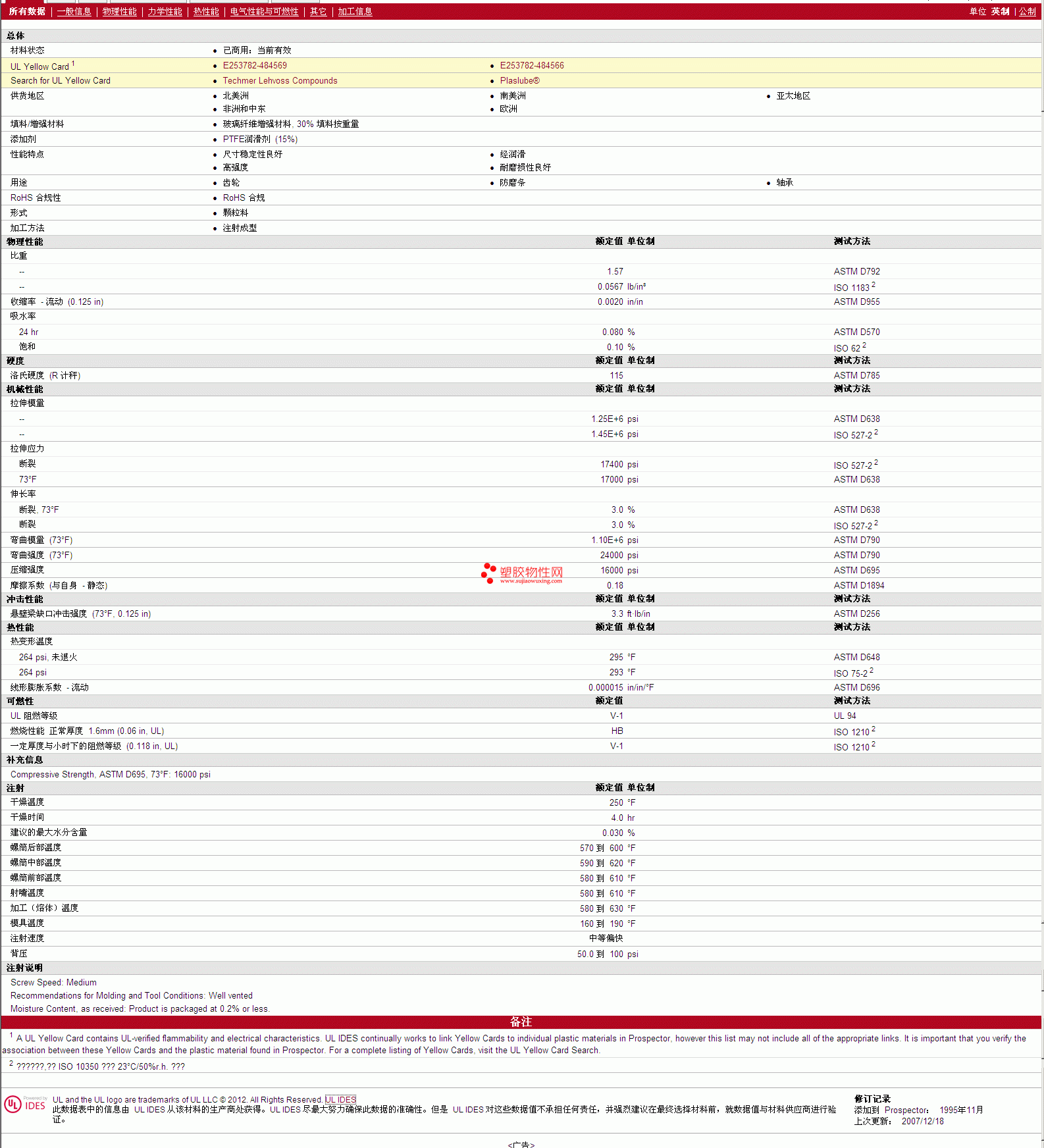The image size is (1044, 1148).
Task: Click the 背压 row label
Action: pyautogui.click(x=18, y=953)
